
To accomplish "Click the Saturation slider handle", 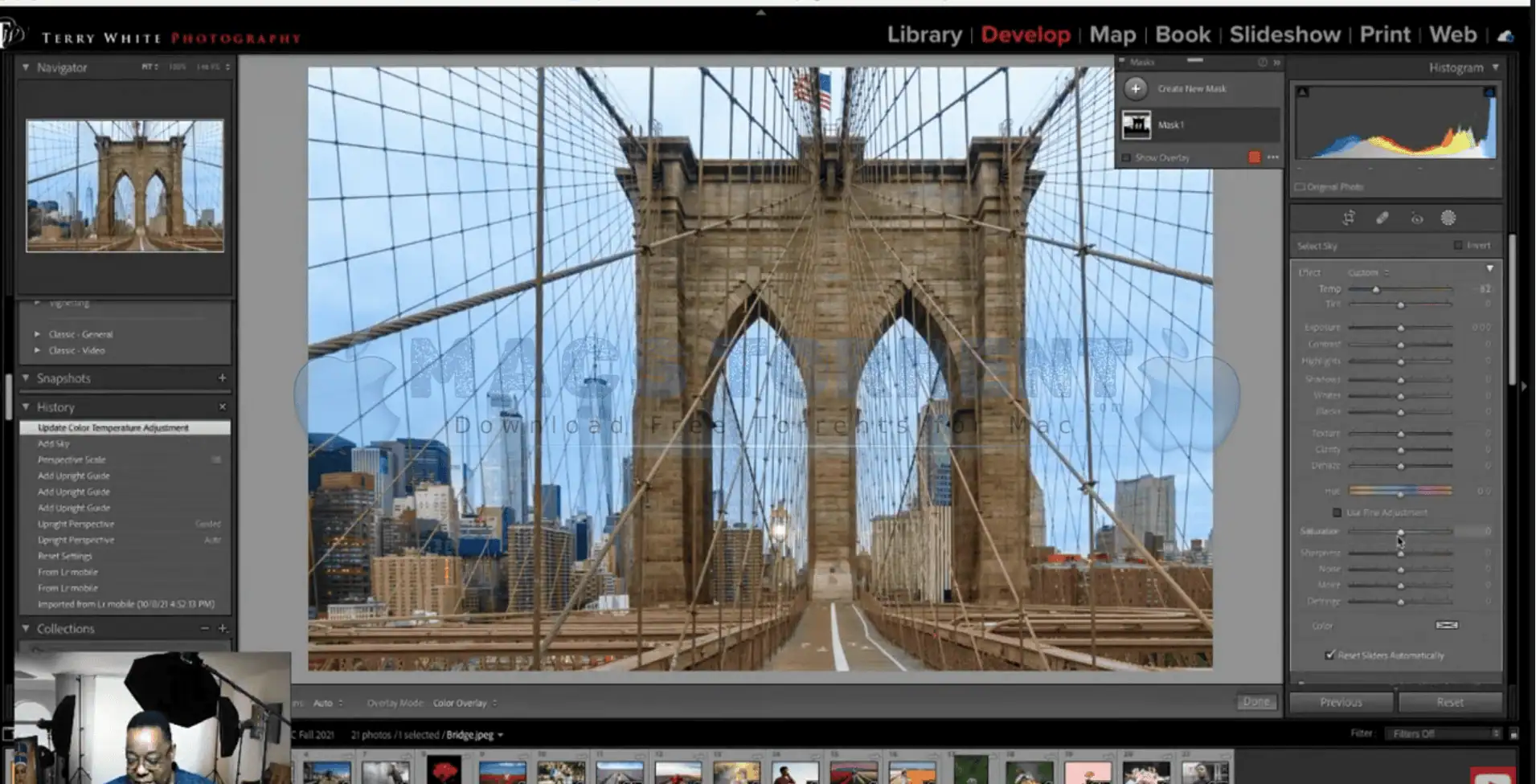I will pos(1400,533).
